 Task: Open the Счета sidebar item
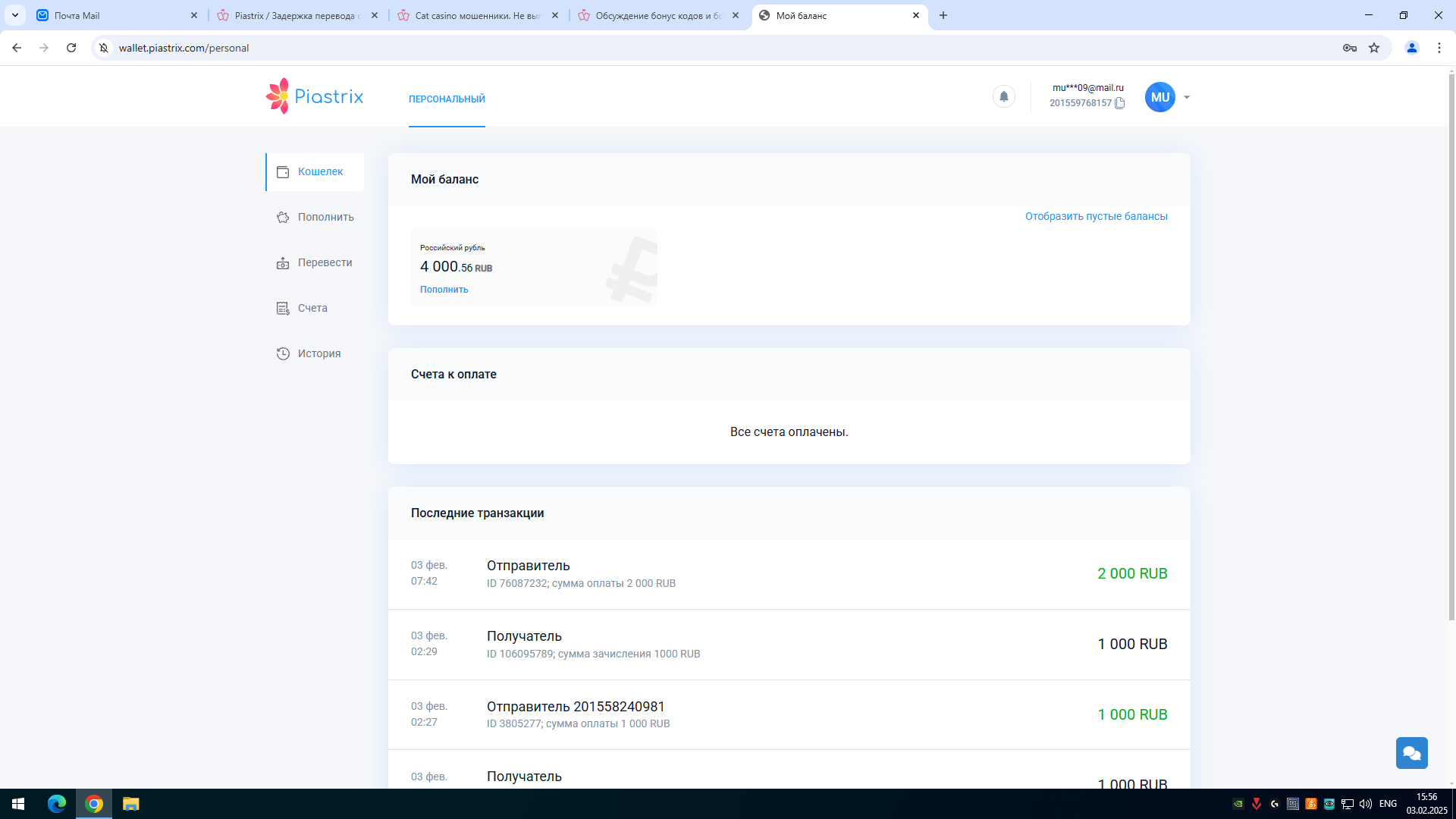pyautogui.click(x=312, y=308)
